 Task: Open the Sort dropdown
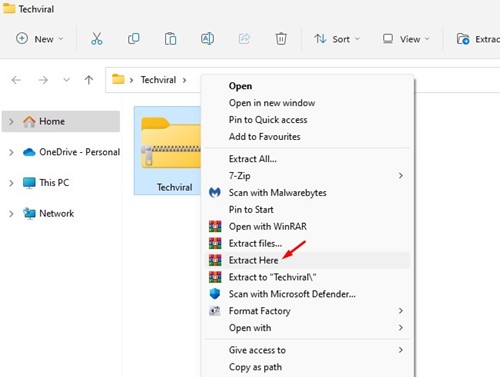[x=337, y=39]
